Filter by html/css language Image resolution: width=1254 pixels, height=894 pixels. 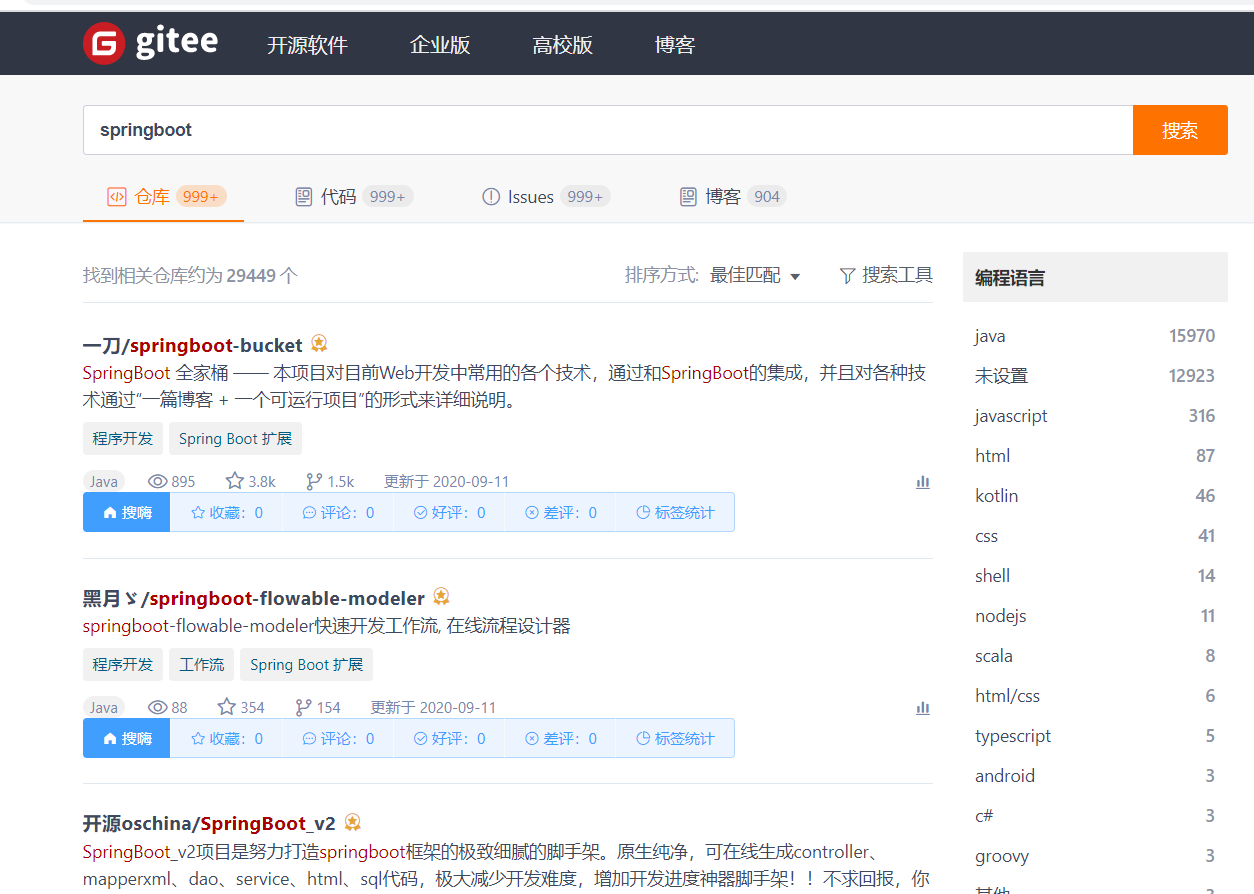pos(1095,696)
